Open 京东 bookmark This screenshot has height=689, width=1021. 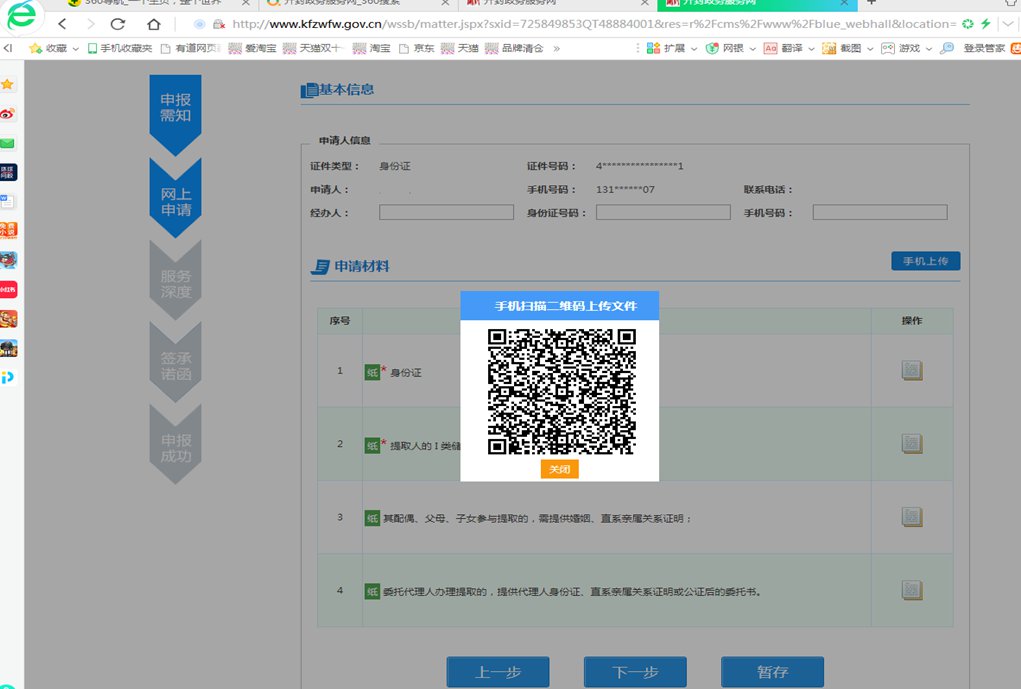click(417, 48)
